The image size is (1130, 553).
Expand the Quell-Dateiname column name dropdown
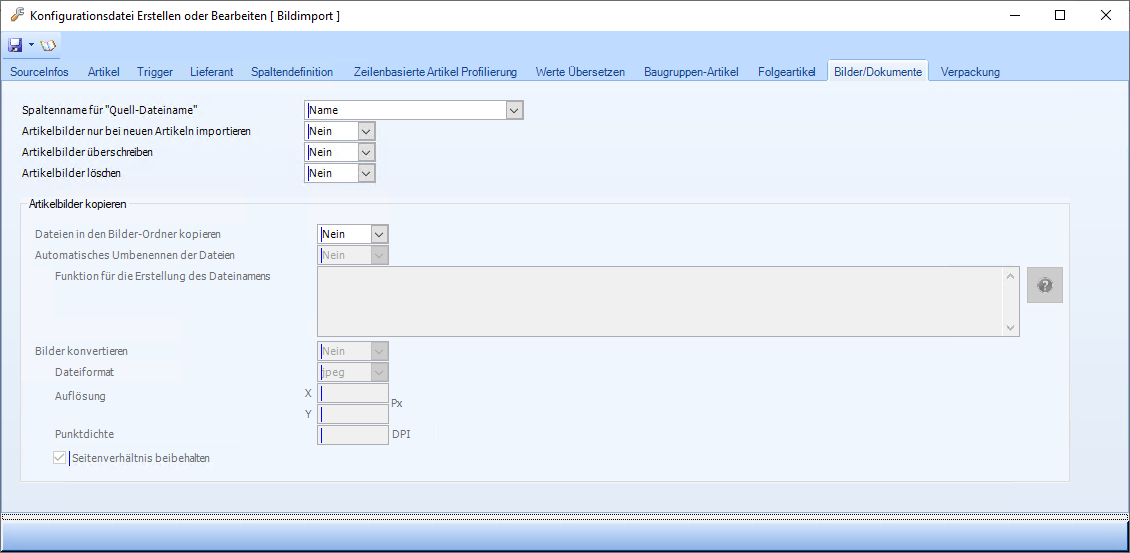[x=514, y=110]
